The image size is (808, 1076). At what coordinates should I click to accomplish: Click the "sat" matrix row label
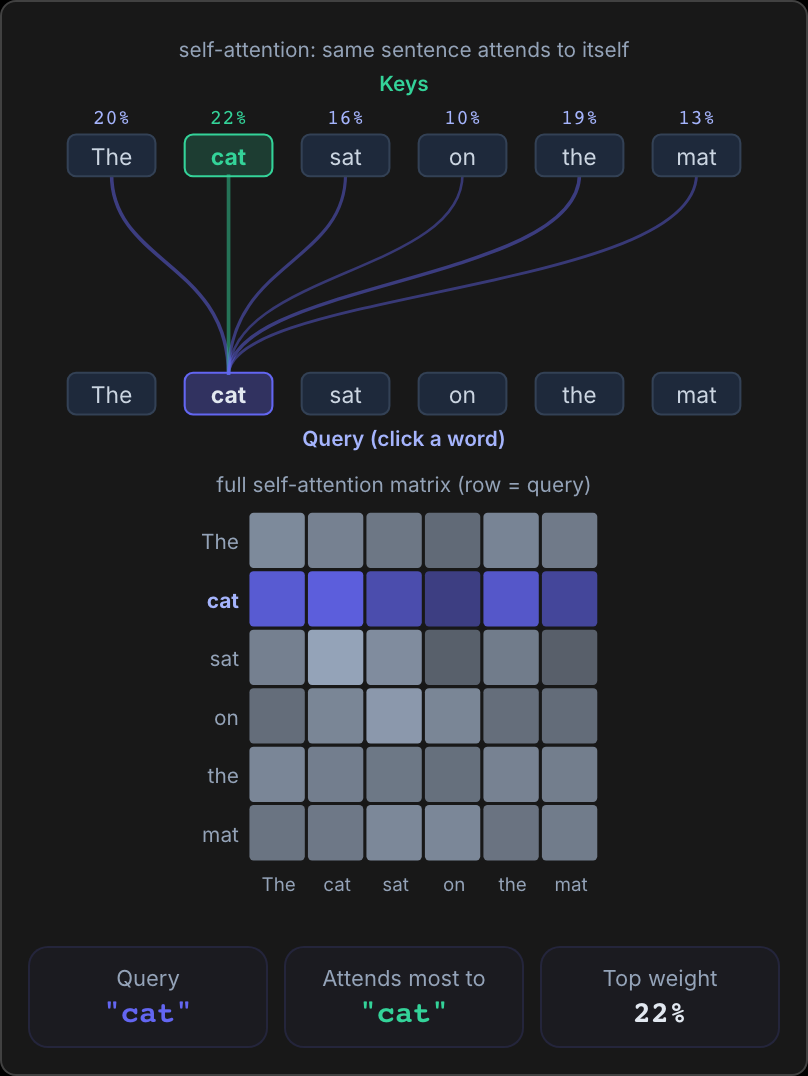coord(224,659)
